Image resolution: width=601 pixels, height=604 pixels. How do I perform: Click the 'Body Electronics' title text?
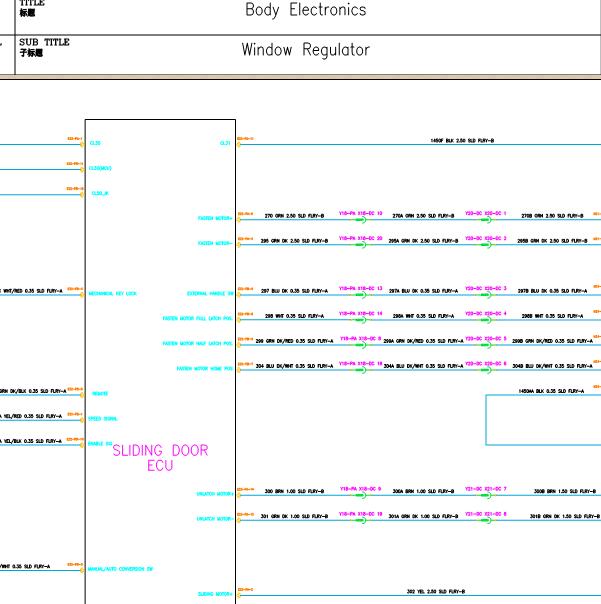click(x=306, y=10)
